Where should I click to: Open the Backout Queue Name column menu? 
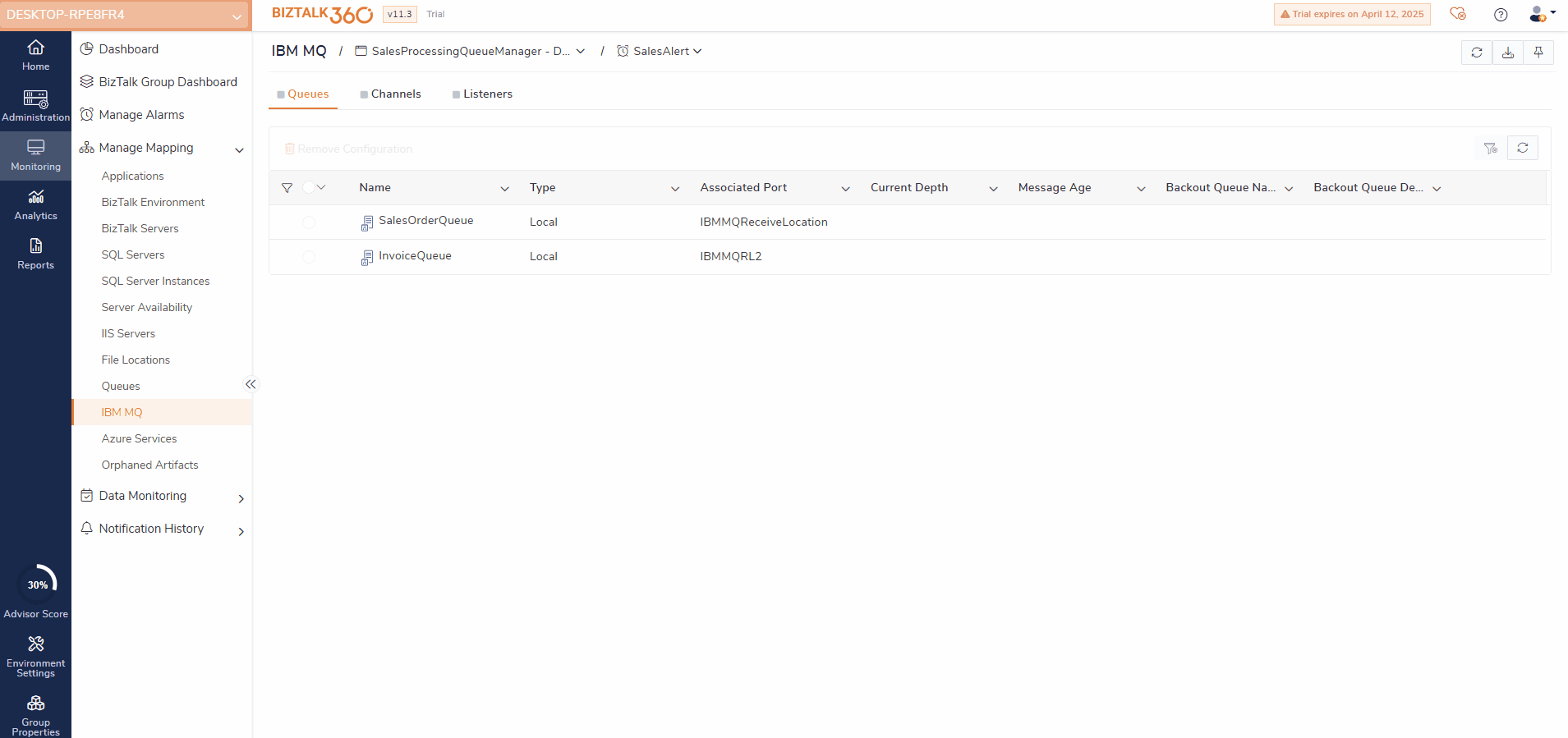[x=1289, y=189]
